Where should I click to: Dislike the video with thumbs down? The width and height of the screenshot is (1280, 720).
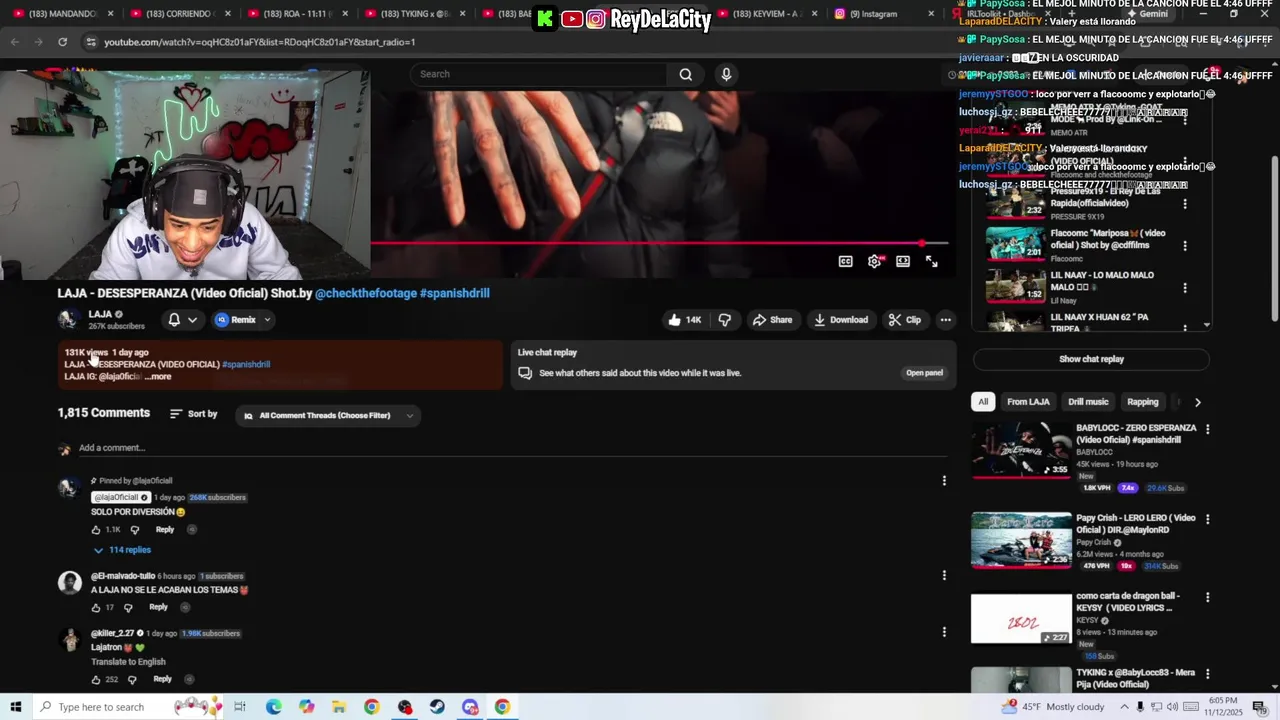725,320
